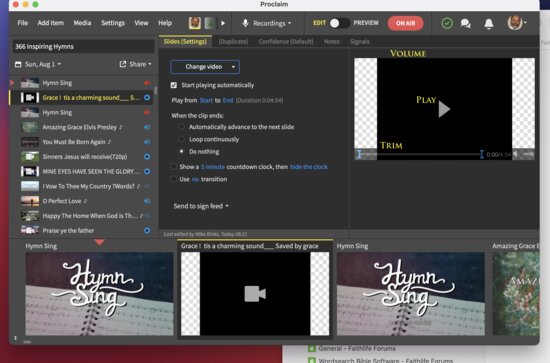Click the first Hymn Sing slide thumbnail in filmstrip
The image size is (550, 363).
pyautogui.click(x=99, y=294)
